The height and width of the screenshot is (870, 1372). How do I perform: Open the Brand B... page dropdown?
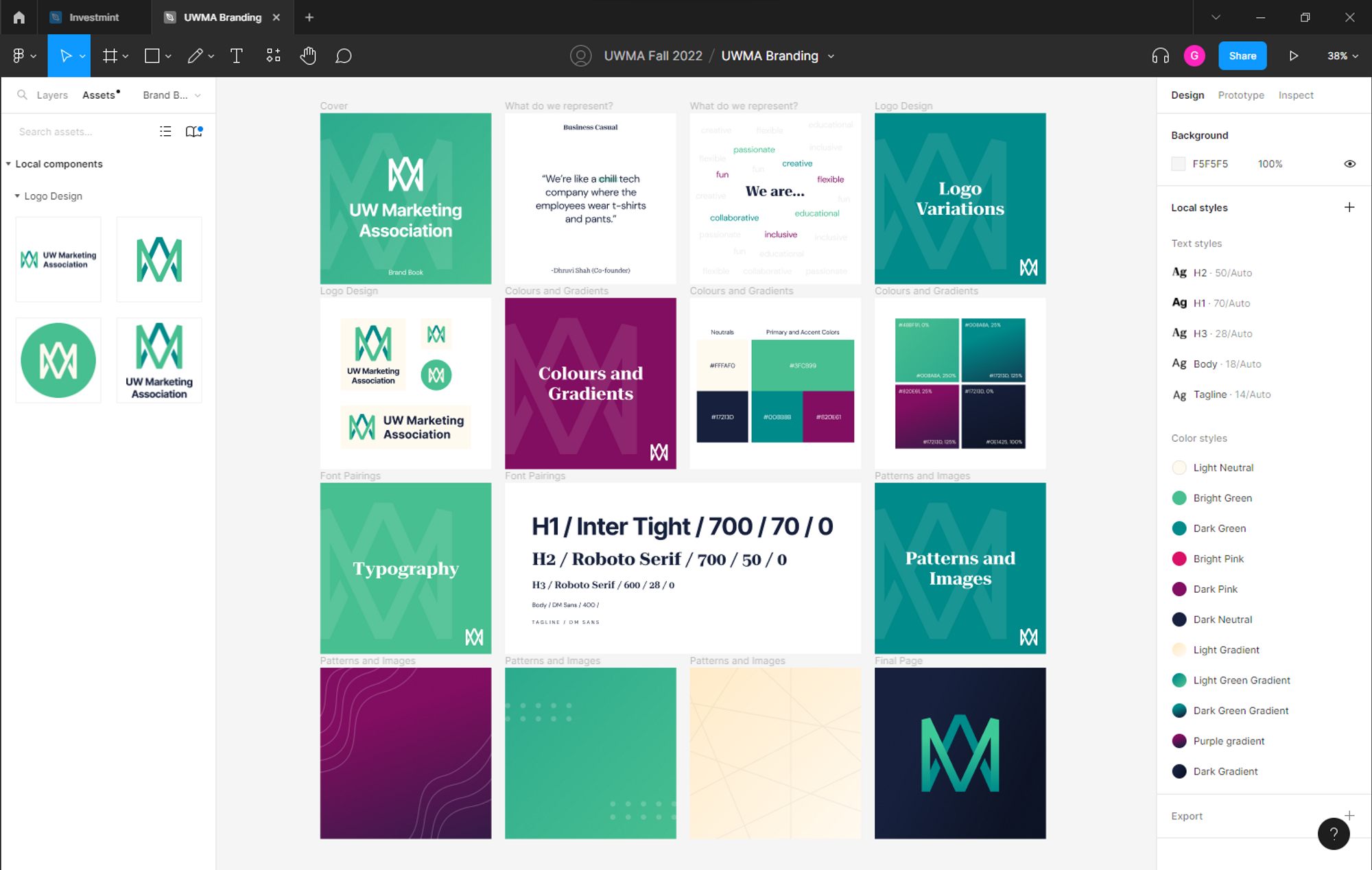[x=171, y=95]
